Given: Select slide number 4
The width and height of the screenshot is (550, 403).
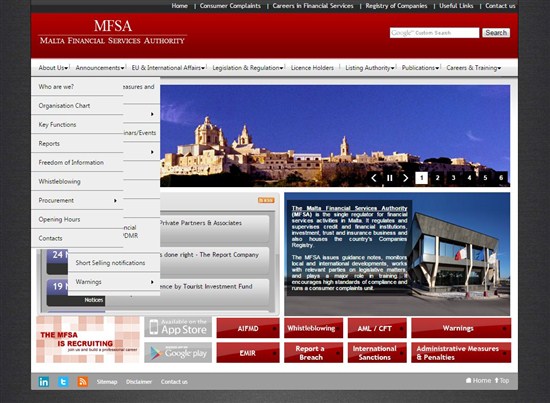Looking at the screenshot, I should tap(469, 178).
